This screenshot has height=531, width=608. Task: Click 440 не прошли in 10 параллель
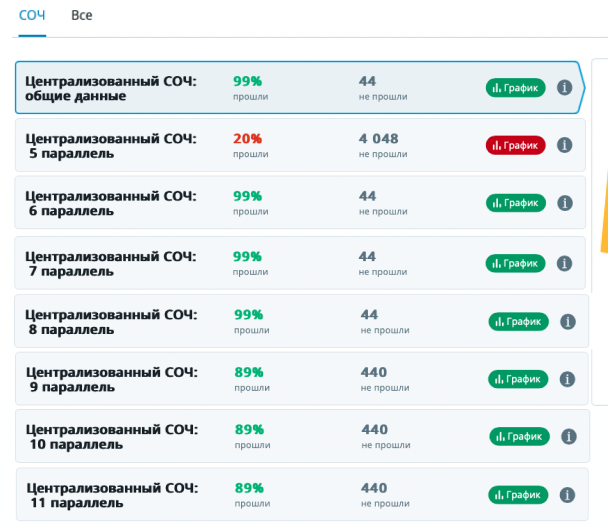tap(374, 430)
